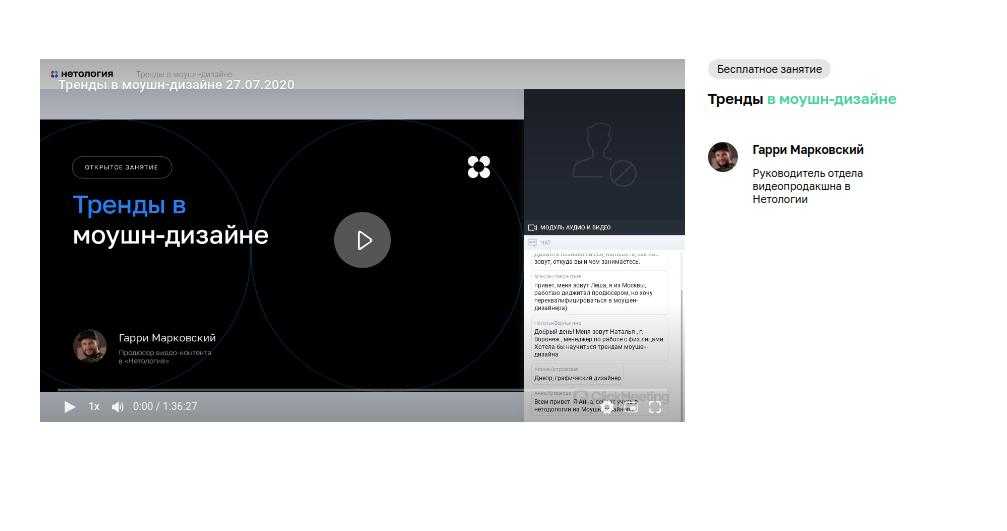Click the Бесплатное занятие badge
The width and height of the screenshot is (1007, 531).
click(769, 69)
